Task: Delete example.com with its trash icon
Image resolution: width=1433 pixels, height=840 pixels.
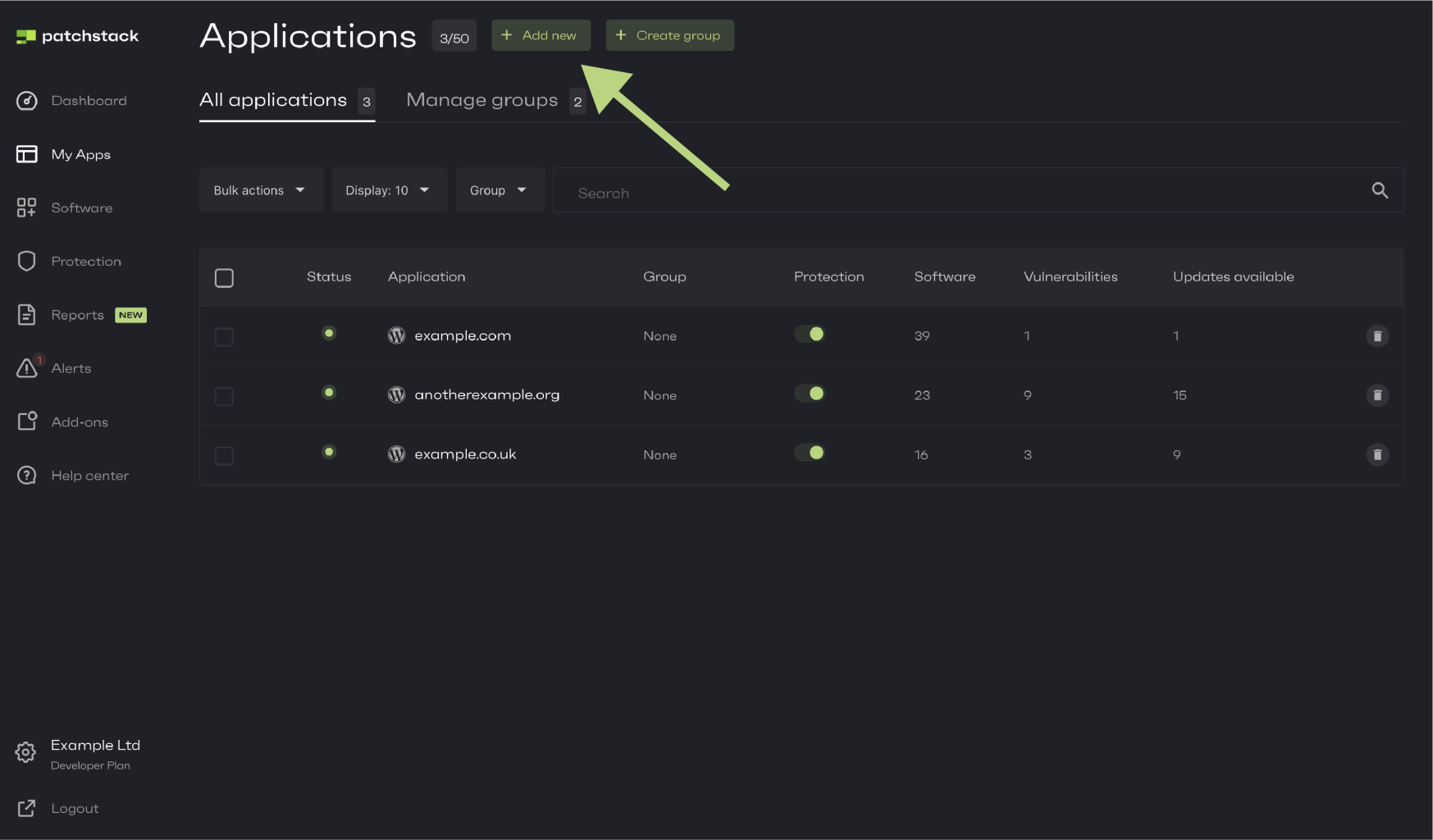Action: (x=1377, y=336)
